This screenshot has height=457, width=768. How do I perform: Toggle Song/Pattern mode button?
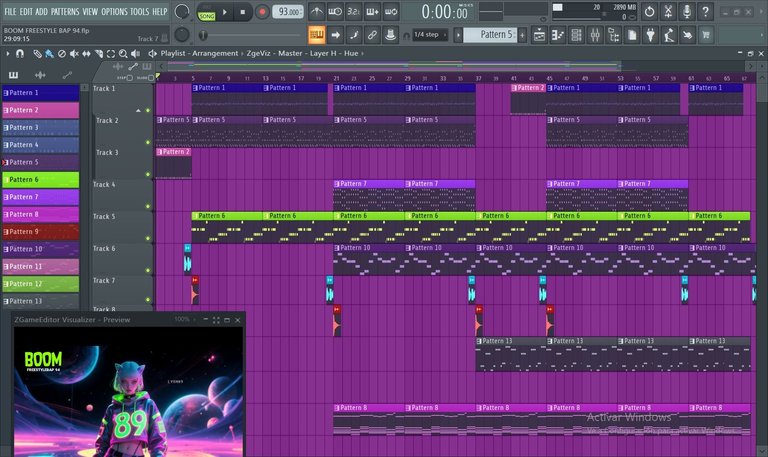[x=207, y=12]
